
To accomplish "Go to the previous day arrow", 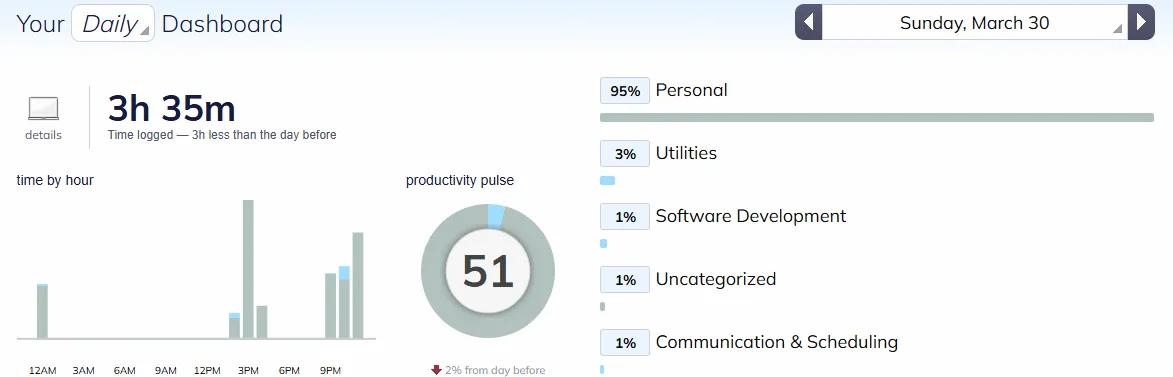I will pyautogui.click(x=809, y=22).
